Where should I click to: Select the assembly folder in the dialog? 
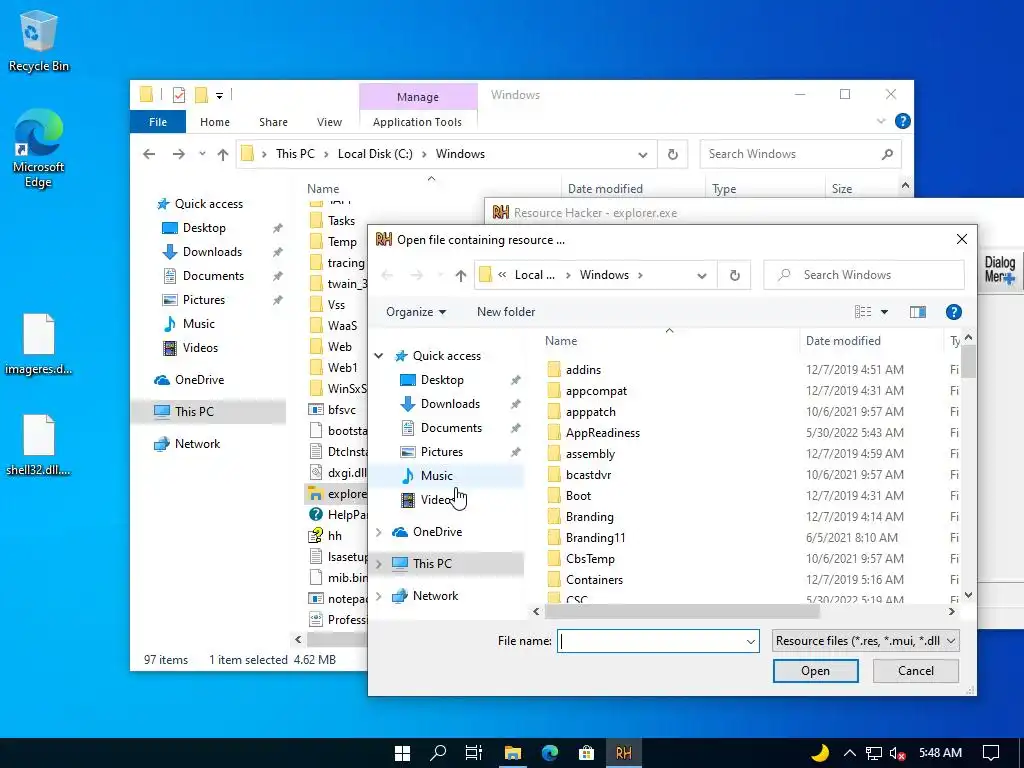coord(590,454)
